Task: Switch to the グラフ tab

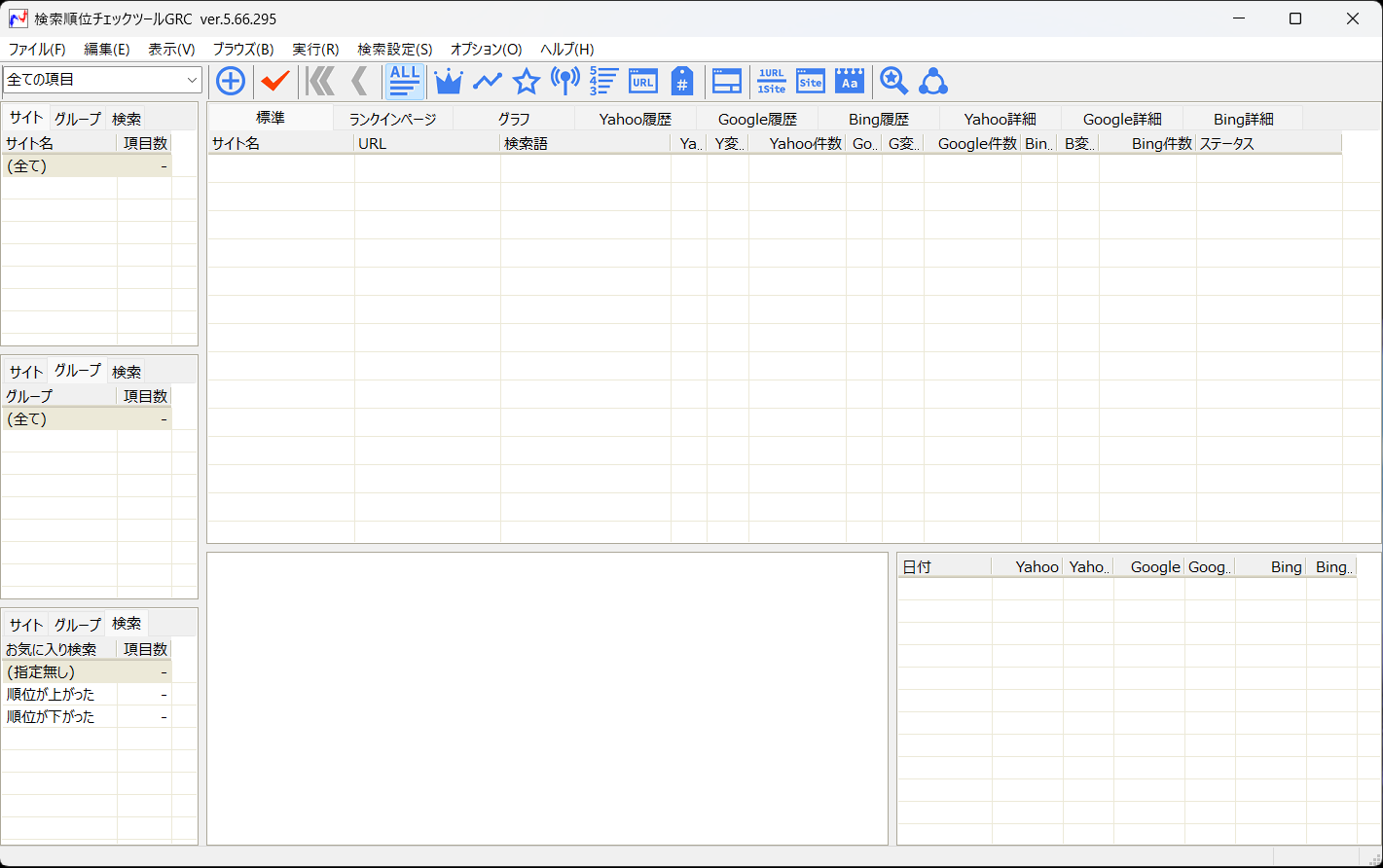Action: (514, 119)
